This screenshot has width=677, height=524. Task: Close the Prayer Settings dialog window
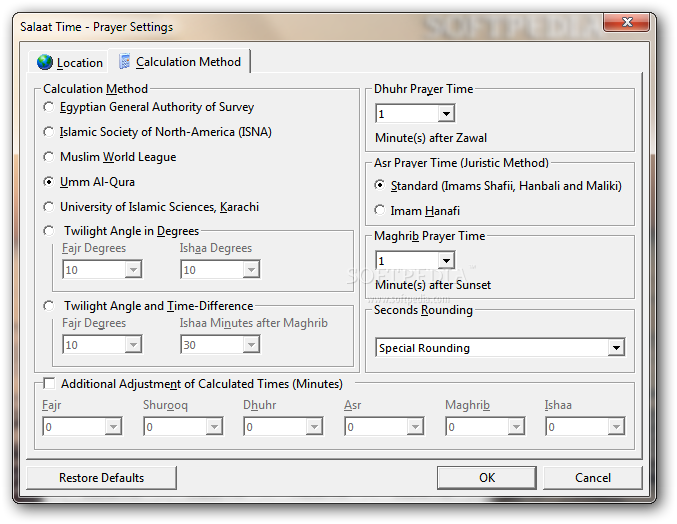(626, 22)
